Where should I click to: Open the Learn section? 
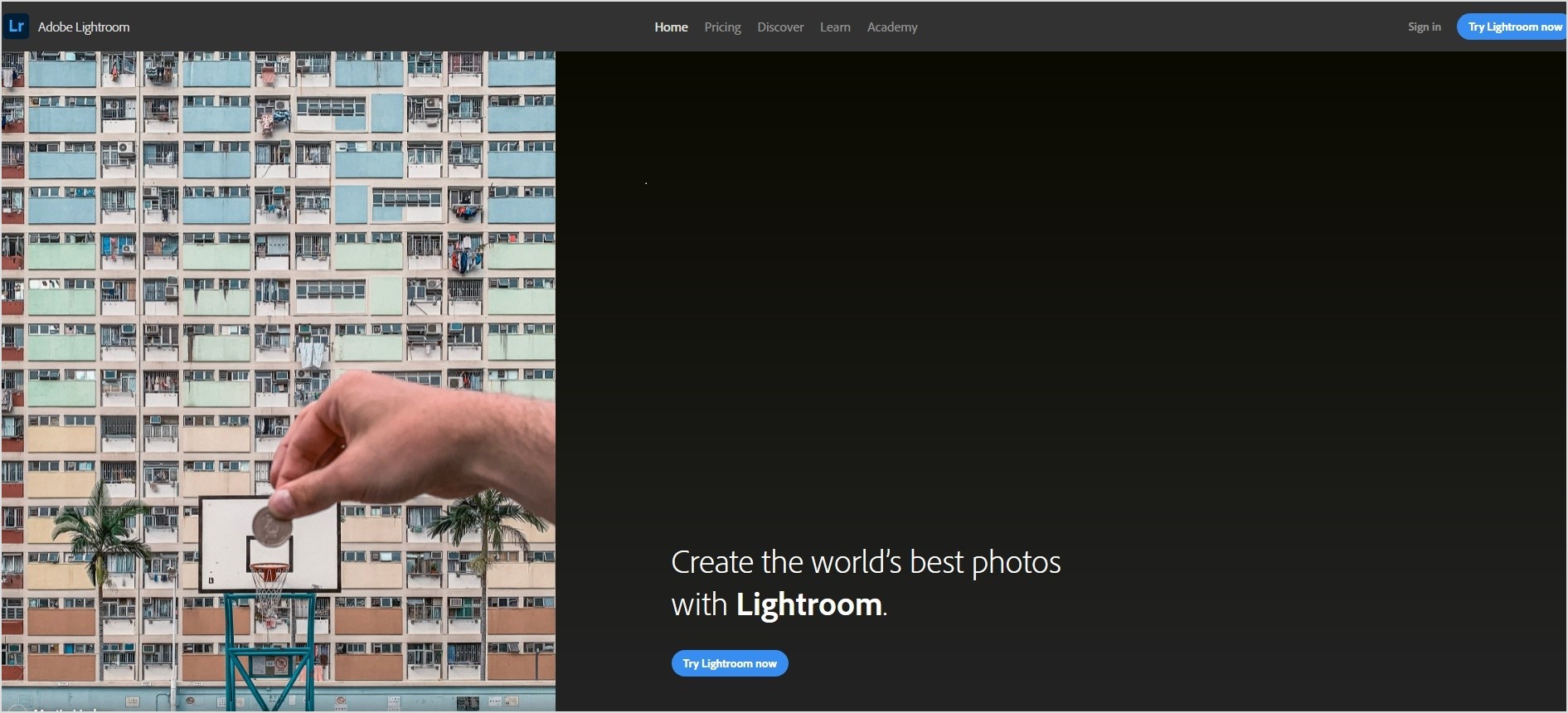point(835,27)
